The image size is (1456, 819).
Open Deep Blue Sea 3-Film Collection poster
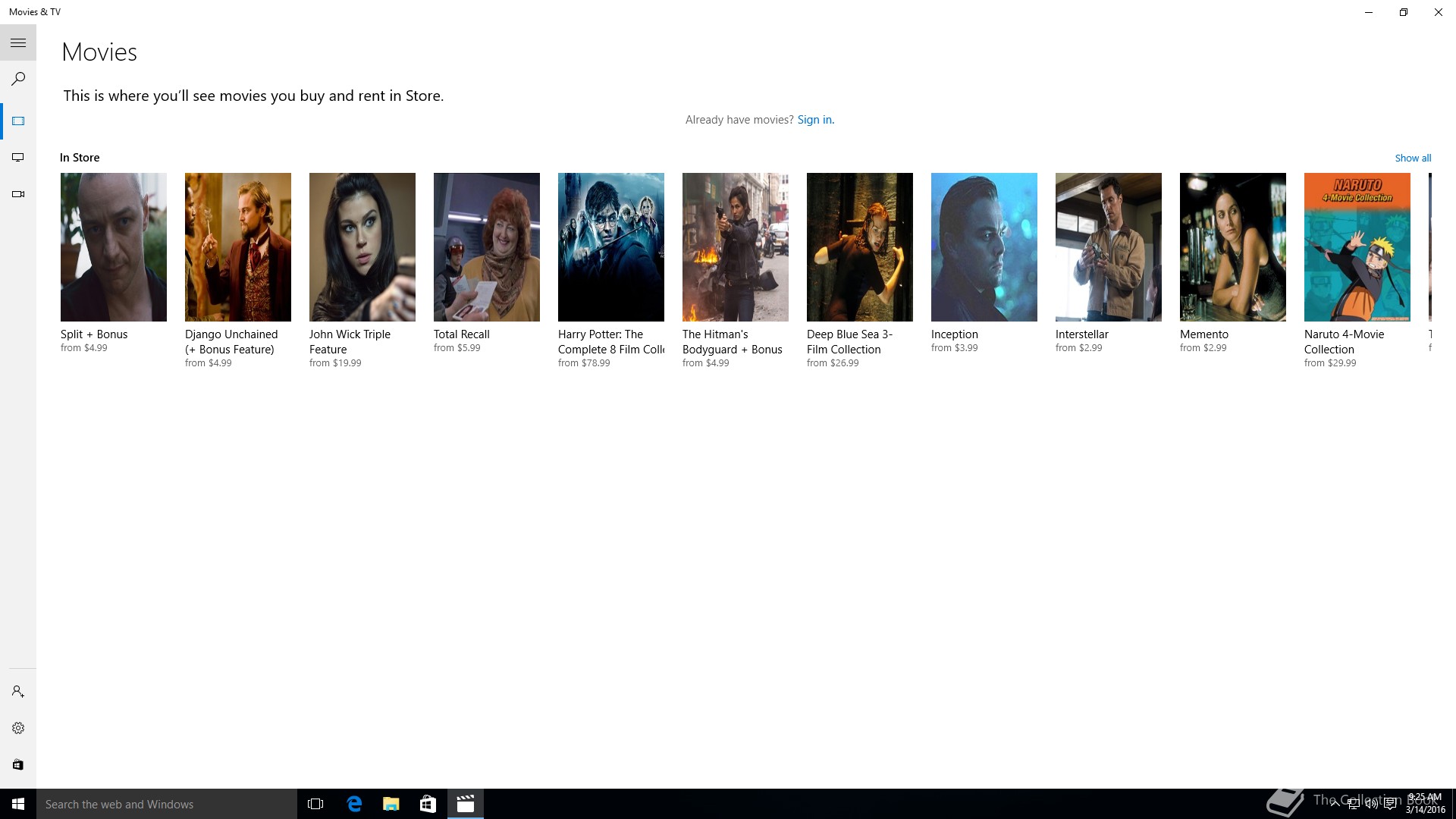click(860, 247)
